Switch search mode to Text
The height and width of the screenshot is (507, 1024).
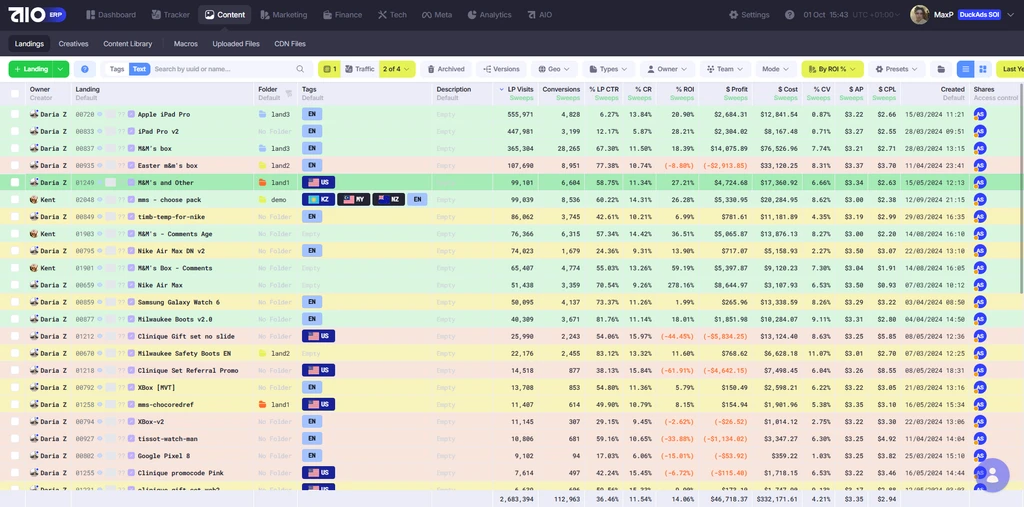pos(139,69)
